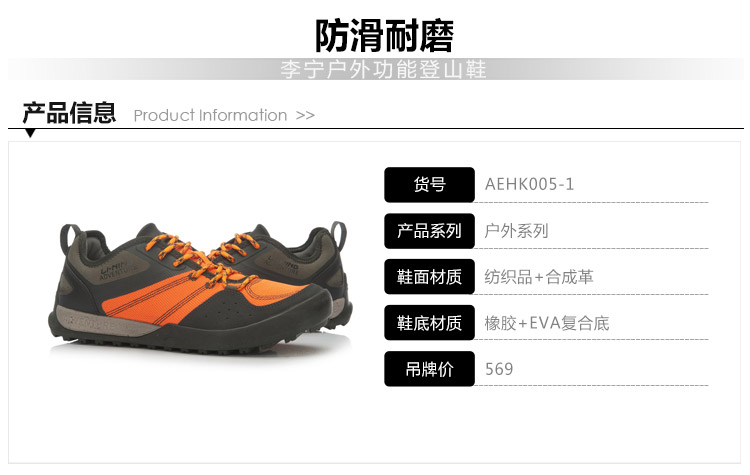Screen dimensions: 750x475
Task: Click the 产品系列 black label
Action: (x=429, y=231)
